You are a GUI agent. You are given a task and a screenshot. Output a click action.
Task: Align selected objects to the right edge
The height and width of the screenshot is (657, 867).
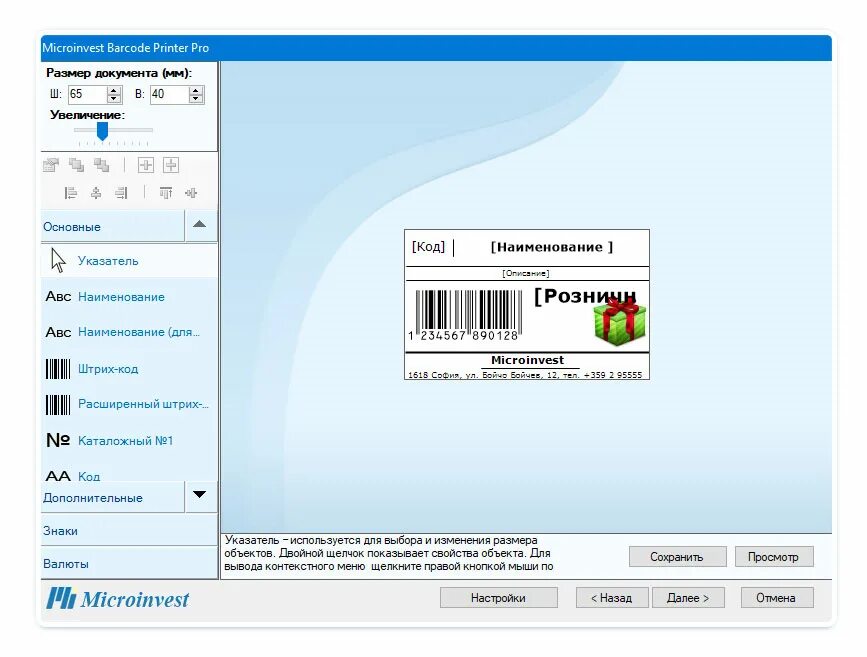pos(121,193)
